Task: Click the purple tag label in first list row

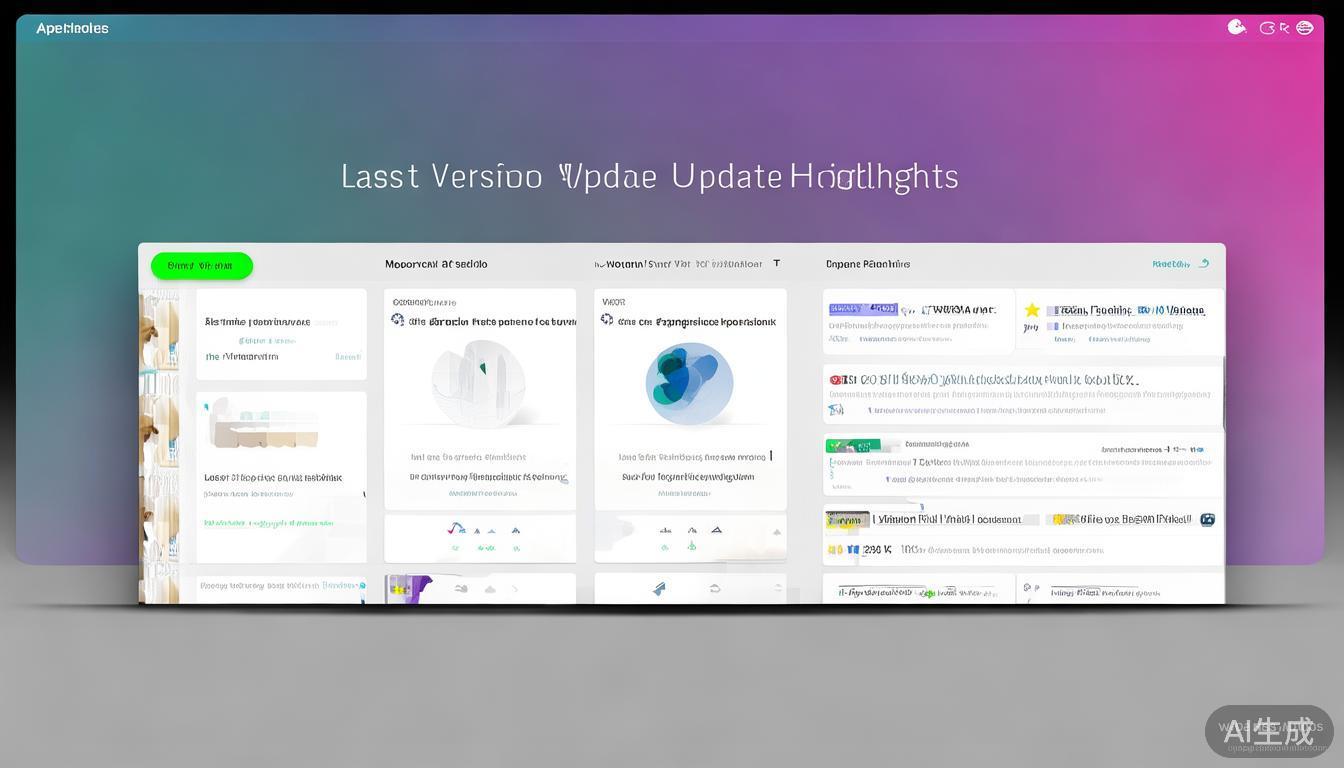Action: tap(862, 309)
